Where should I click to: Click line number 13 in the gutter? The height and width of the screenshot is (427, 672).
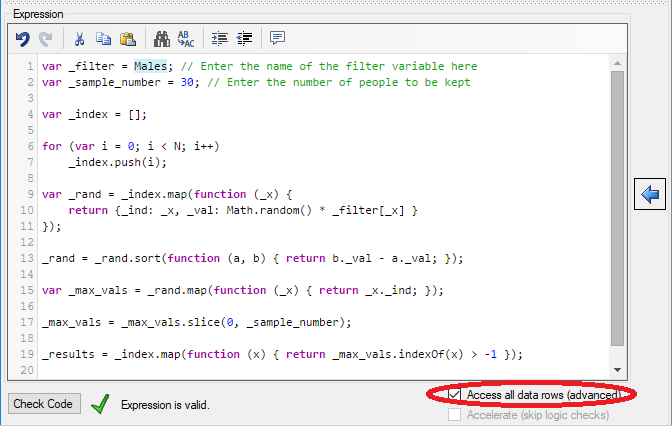(x=31, y=258)
